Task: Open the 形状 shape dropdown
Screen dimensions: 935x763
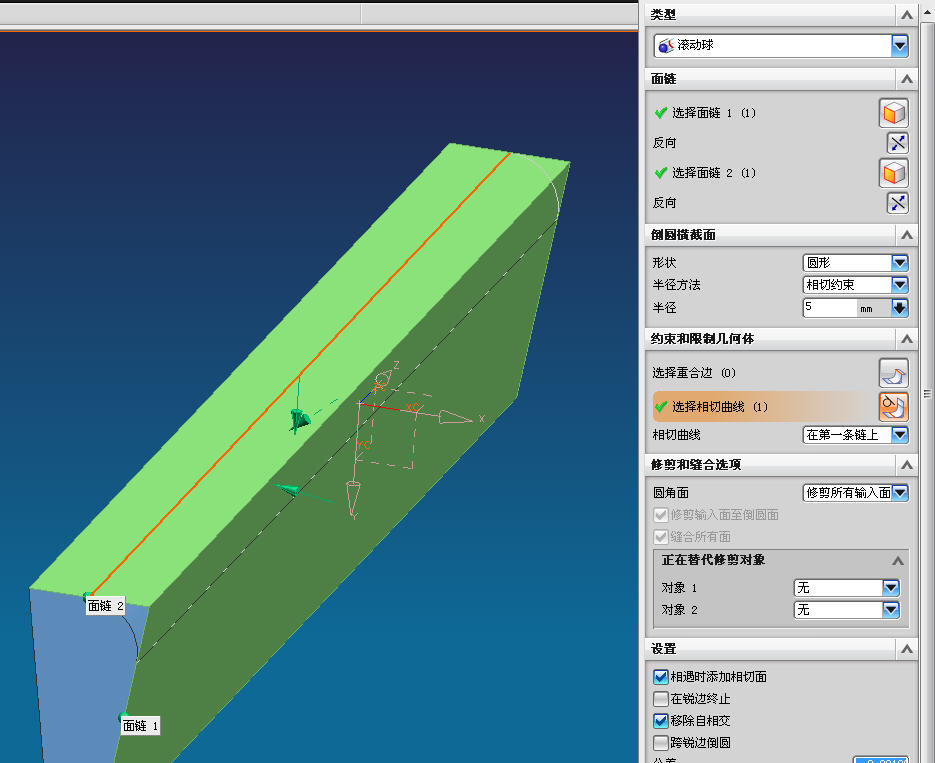Action: 900,262
